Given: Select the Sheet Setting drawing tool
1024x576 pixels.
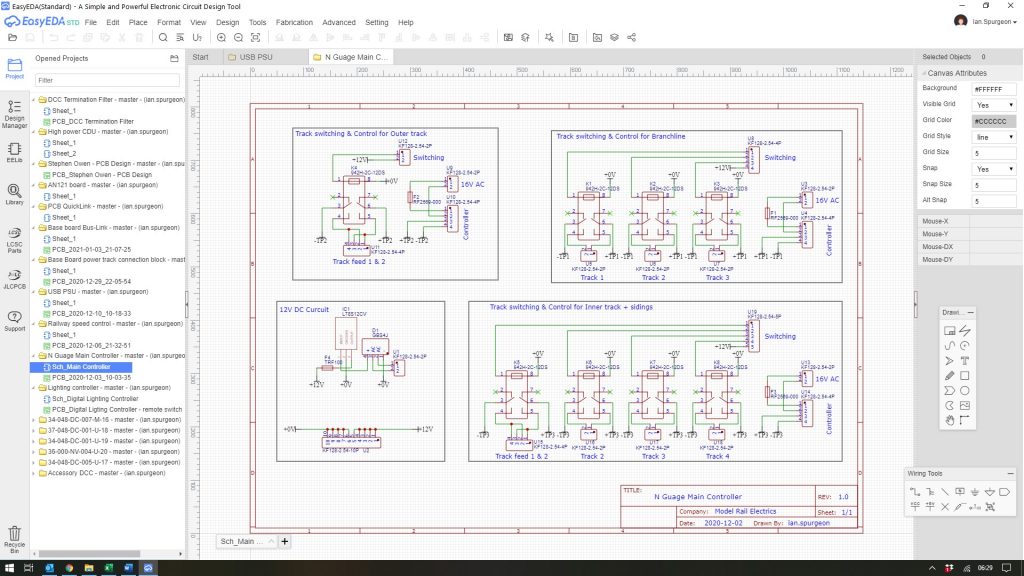Looking at the screenshot, I should pos(950,330).
